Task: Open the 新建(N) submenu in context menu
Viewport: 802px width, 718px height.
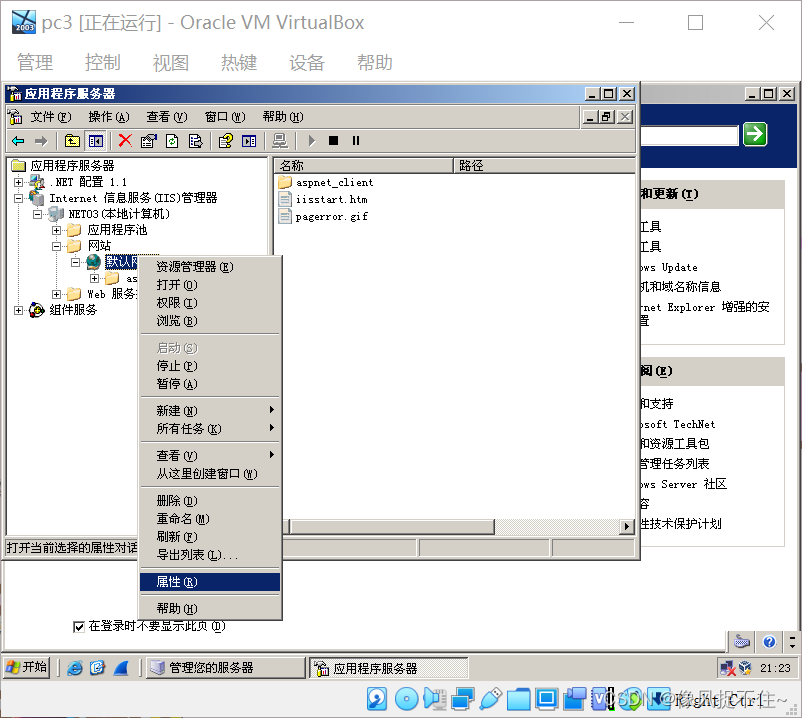Action: coord(210,411)
